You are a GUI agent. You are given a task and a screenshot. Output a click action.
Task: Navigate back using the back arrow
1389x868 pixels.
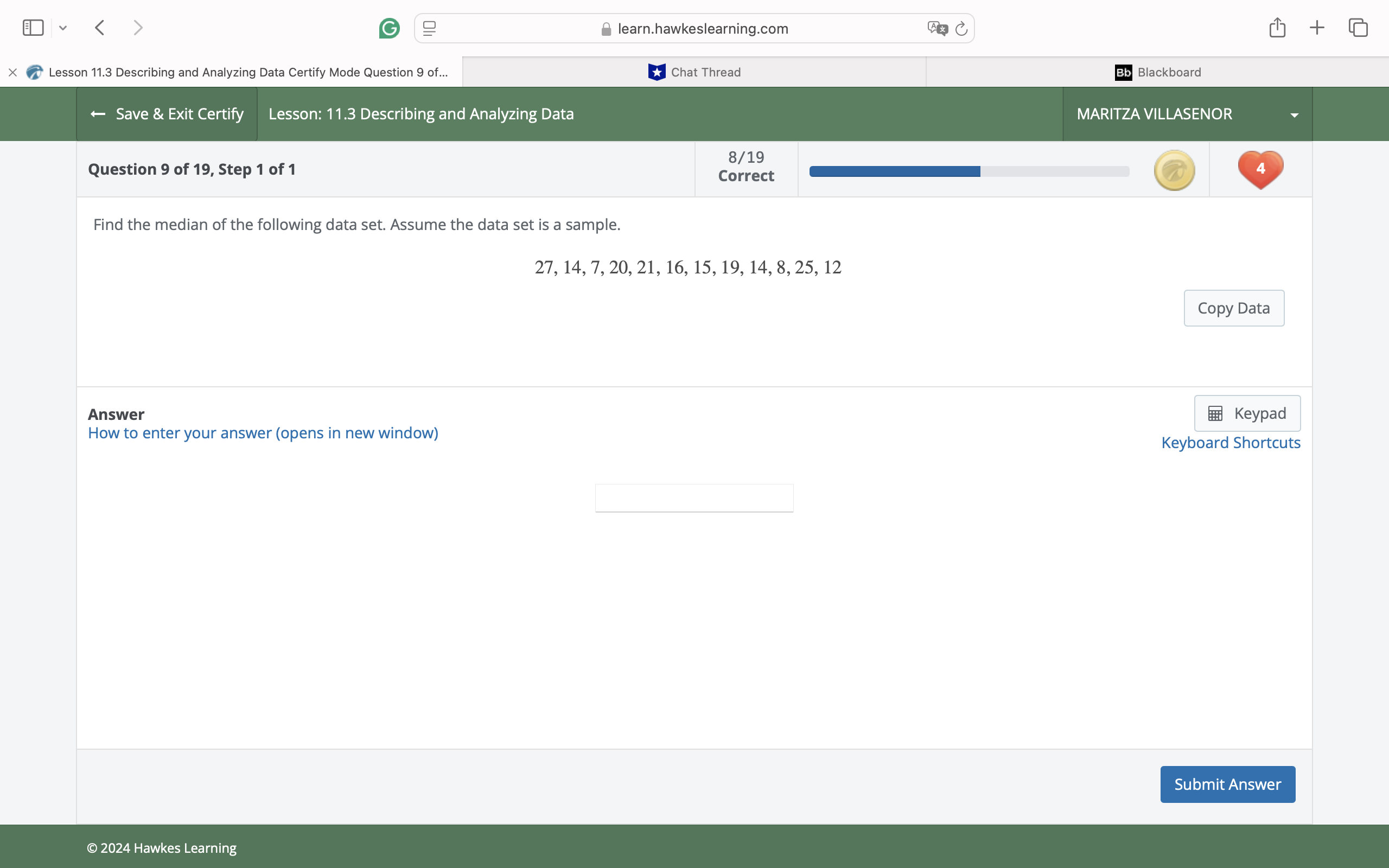click(x=99, y=27)
